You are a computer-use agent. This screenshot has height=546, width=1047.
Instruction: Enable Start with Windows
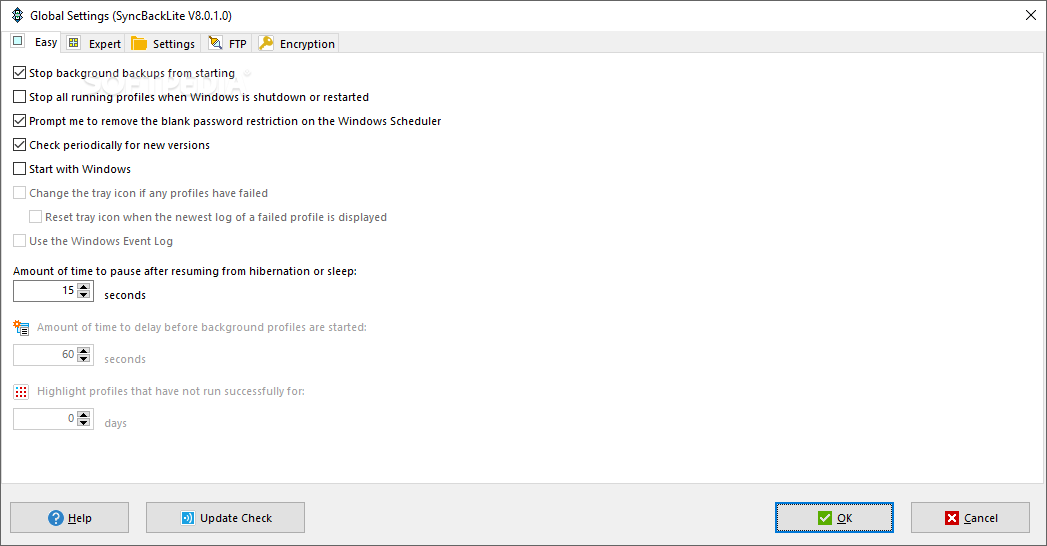(x=19, y=169)
